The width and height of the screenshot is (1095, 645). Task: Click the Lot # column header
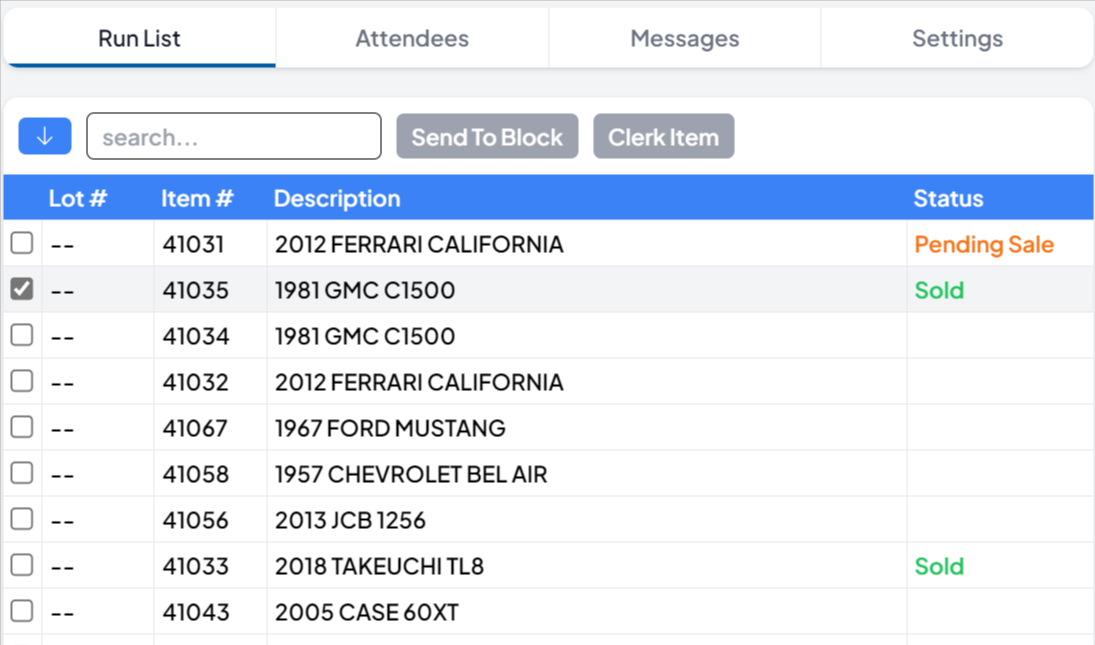(x=77, y=198)
